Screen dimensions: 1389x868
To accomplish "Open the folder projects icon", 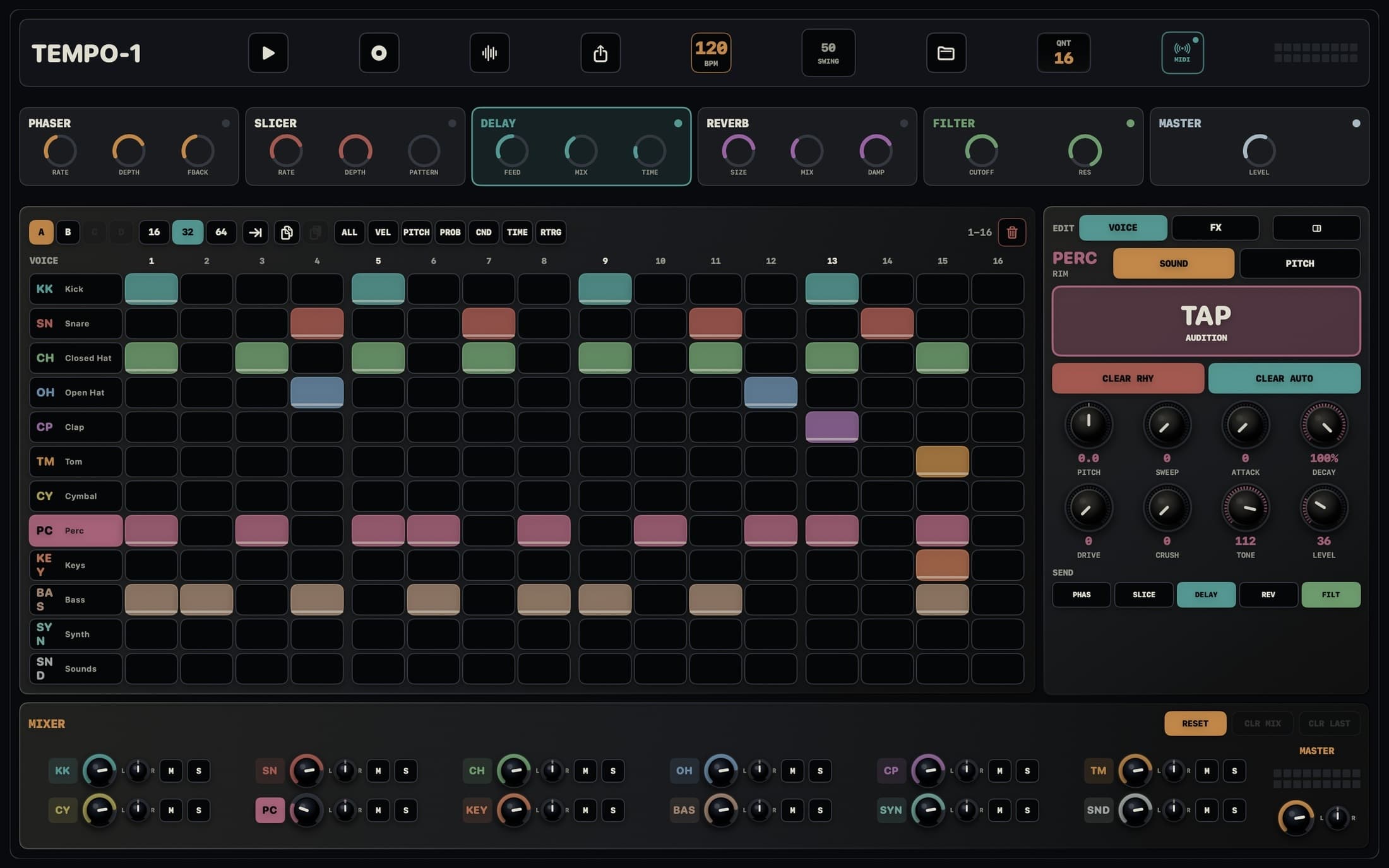I will tap(946, 53).
